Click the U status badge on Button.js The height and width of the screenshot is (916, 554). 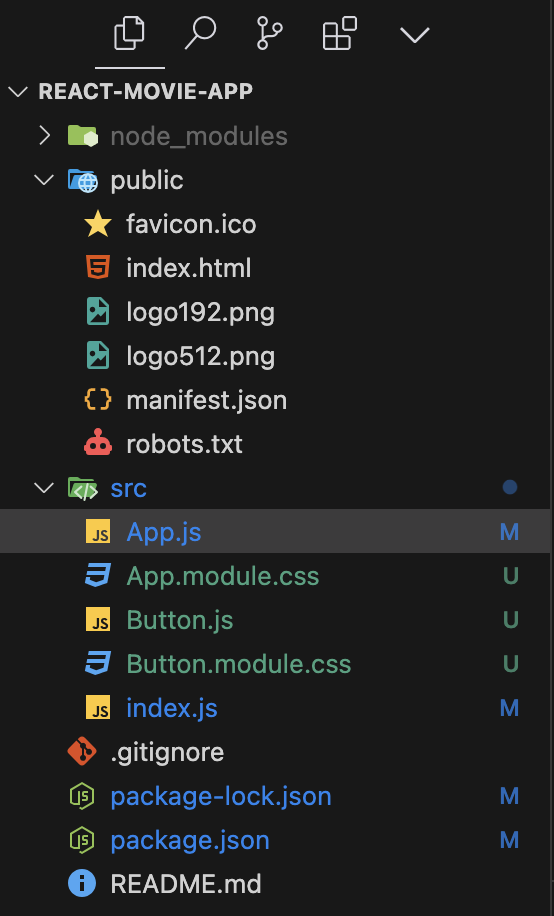coord(510,620)
